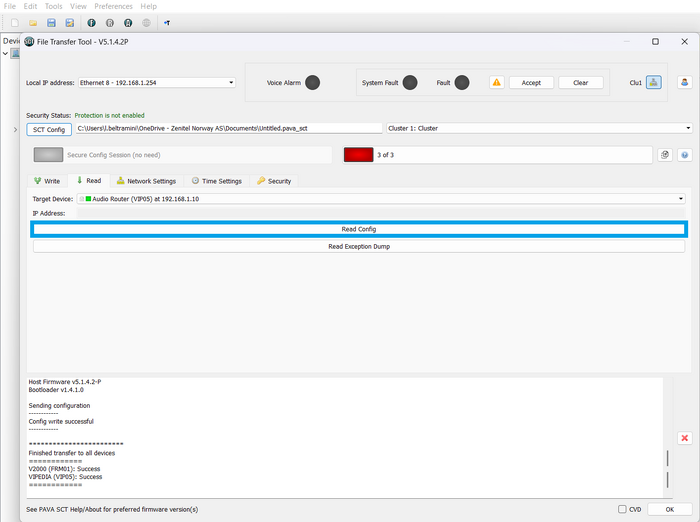Click the blue save icon in the toolbar
Image resolution: width=700 pixels, height=522 pixels.
point(51,23)
